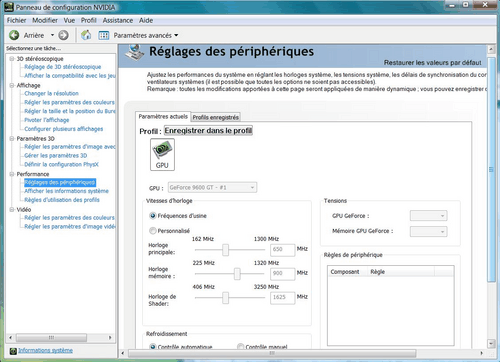Click the task tree horizontal scrollbar

tap(51, 338)
